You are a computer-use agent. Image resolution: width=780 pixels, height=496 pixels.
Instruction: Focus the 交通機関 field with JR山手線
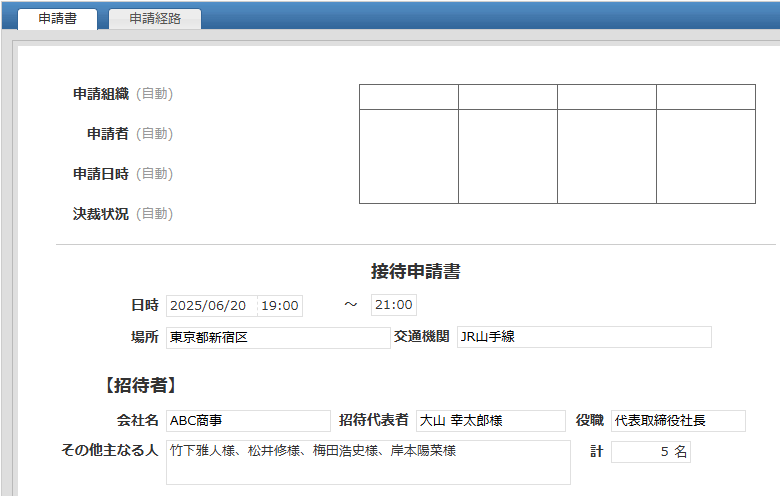583,337
